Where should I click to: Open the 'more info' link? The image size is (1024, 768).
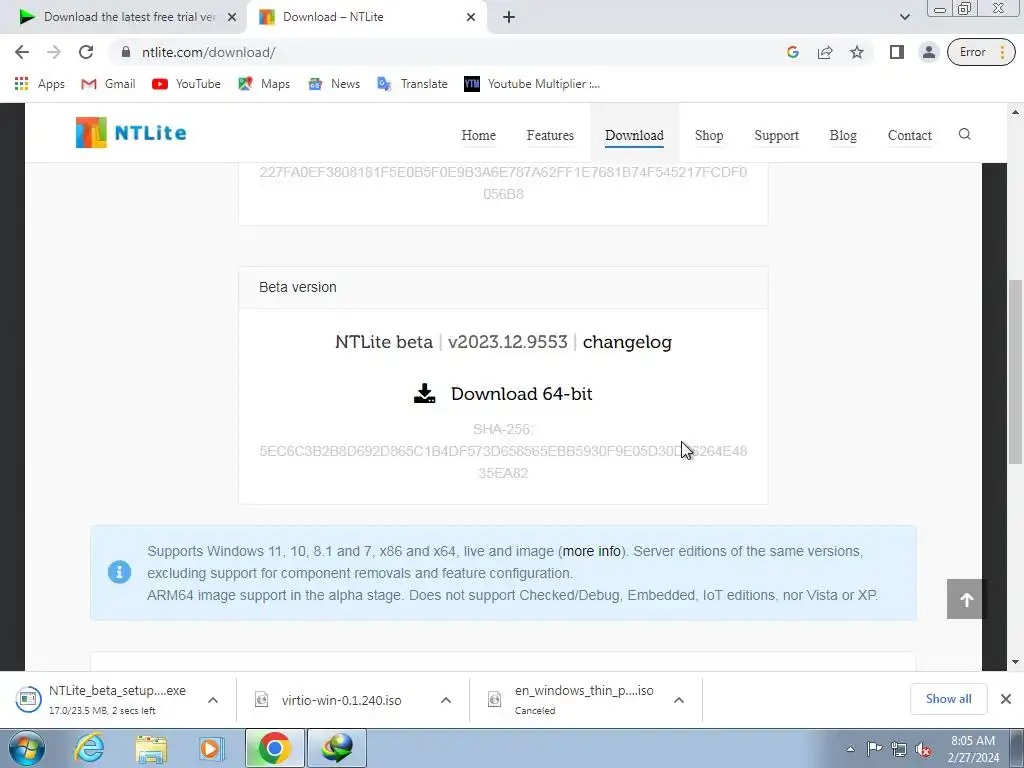[592, 551]
